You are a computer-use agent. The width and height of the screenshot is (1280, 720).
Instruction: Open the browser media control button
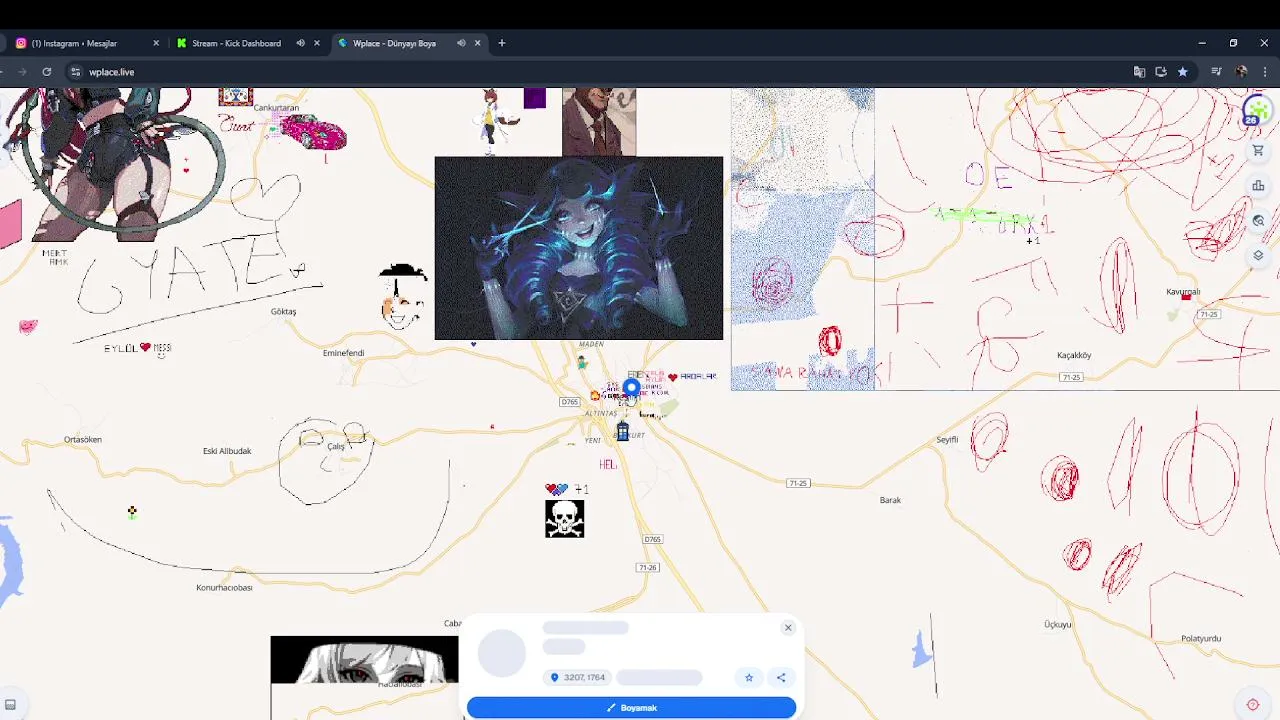point(1216,72)
